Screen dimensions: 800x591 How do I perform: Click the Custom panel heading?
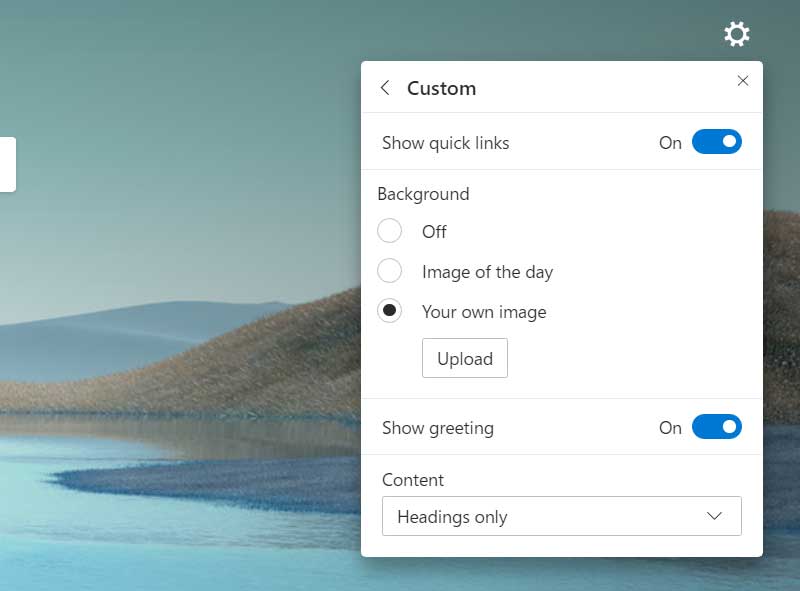pyautogui.click(x=440, y=88)
